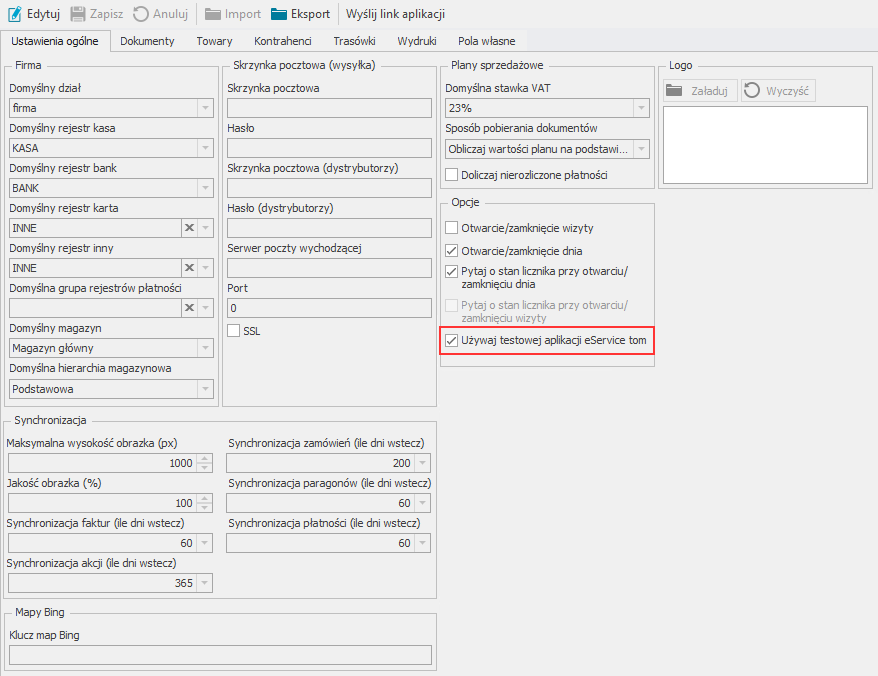
Task: Expand Synchronizacja zamówień dropdown
Action: pos(423,463)
